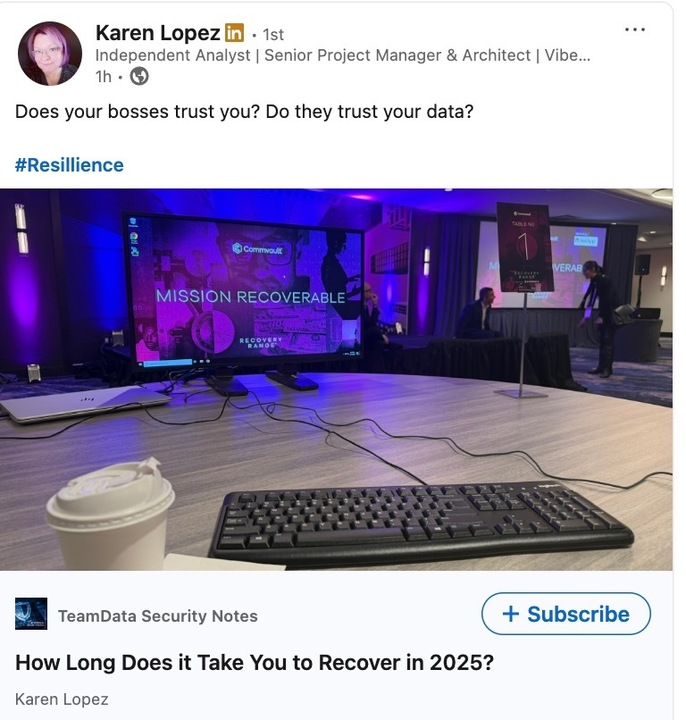686x720 pixels.
Task: Click the headline Independent Analyst description
Action: 343,56
